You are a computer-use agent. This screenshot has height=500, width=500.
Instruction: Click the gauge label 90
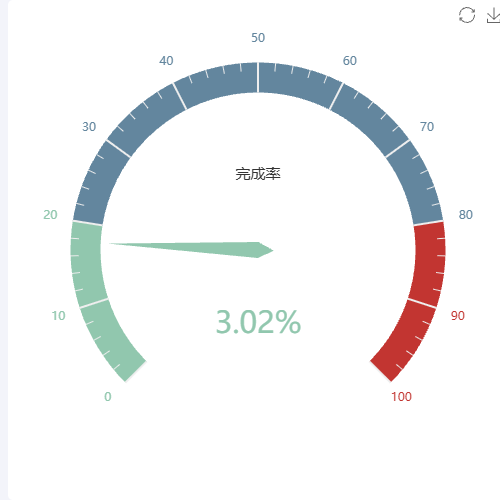tap(458, 316)
